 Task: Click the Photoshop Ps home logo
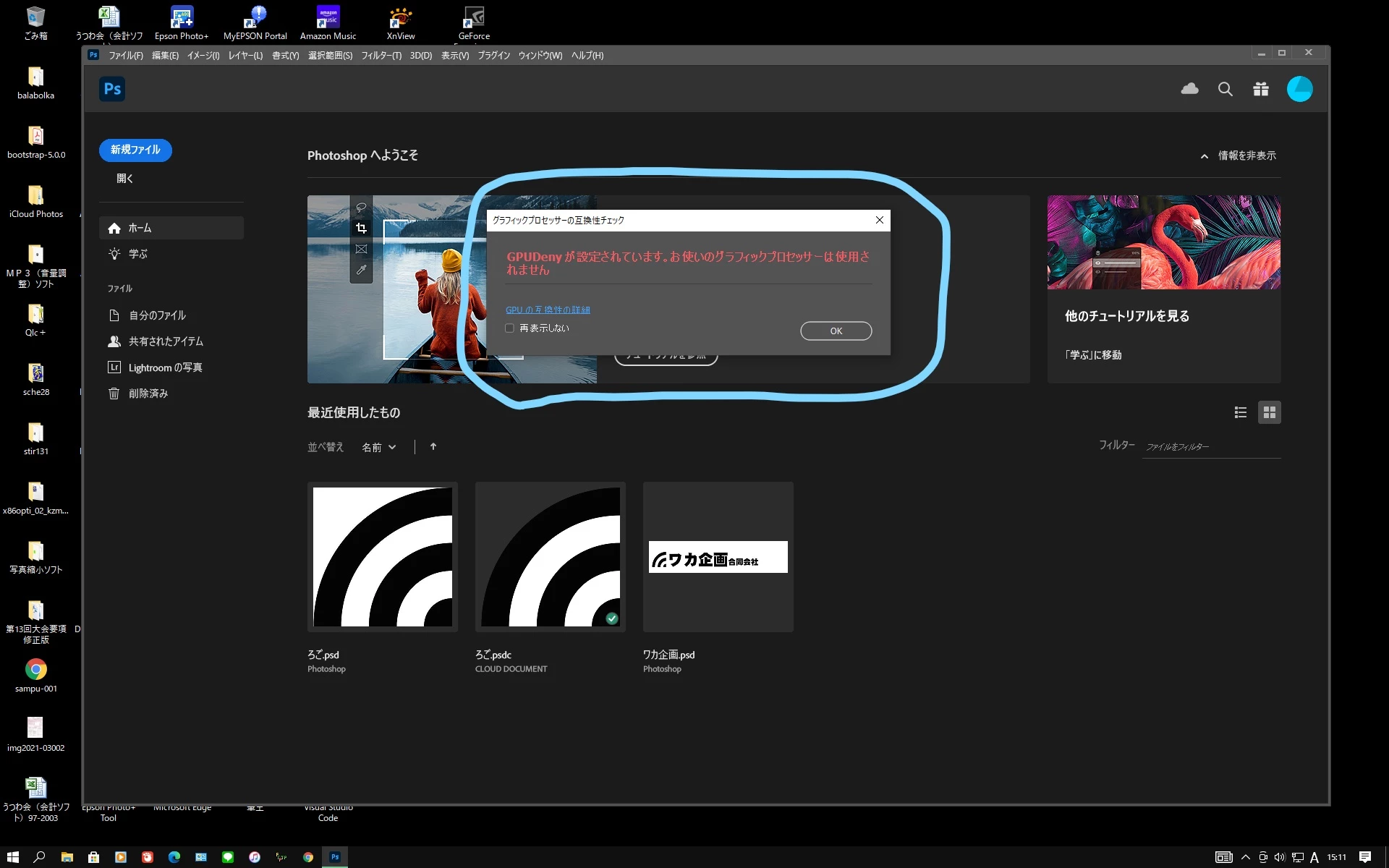pos(112,89)
